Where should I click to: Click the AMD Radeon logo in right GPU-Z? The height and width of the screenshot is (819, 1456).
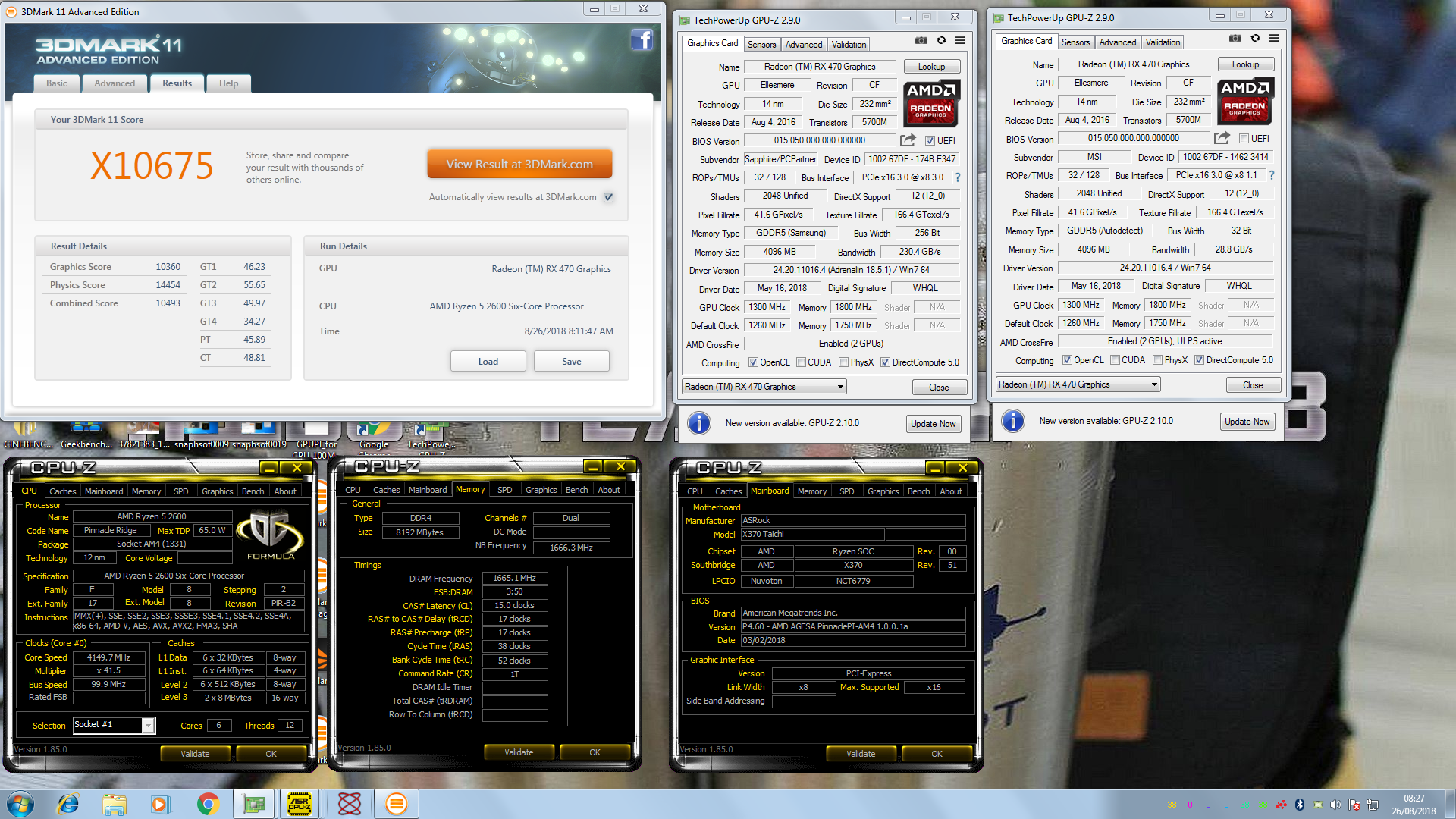click(1244, 100)
